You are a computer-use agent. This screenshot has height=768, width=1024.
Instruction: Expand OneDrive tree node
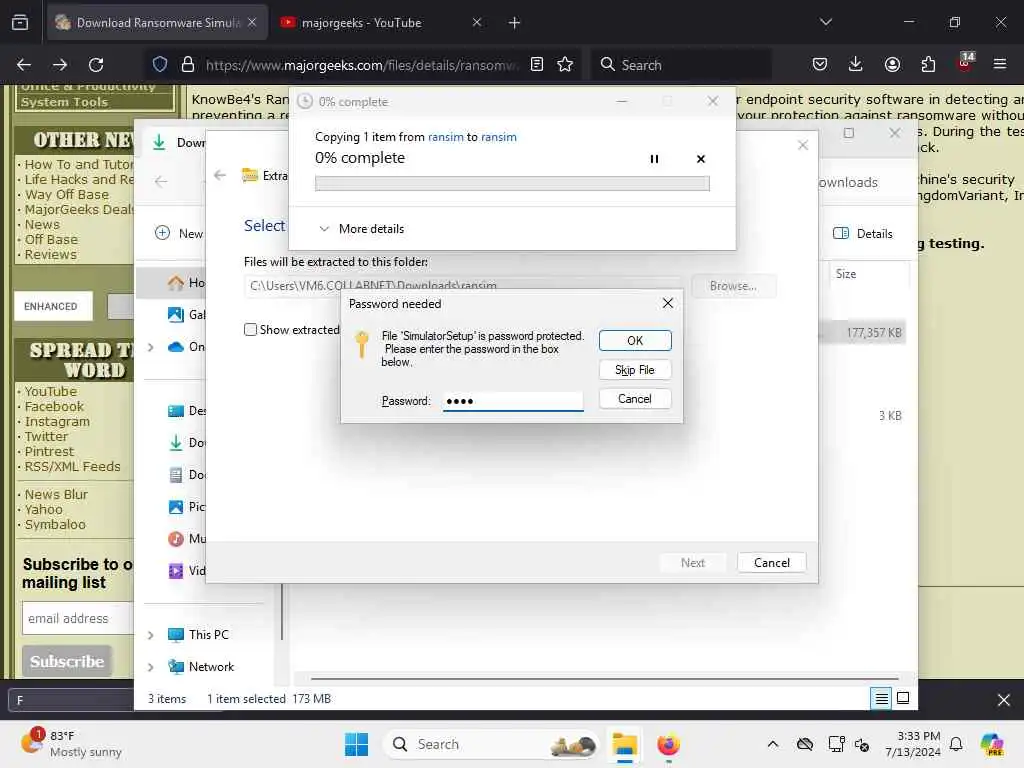[151, 347]
